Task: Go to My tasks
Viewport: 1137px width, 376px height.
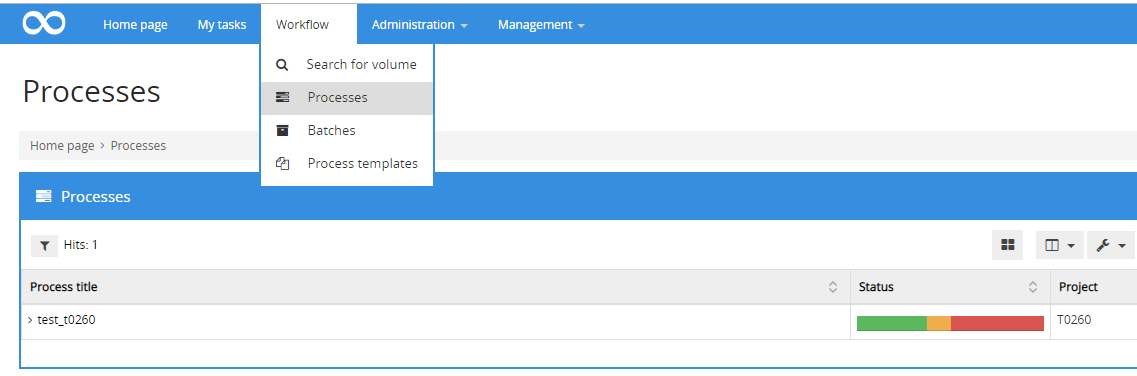Action: [222, 25]
